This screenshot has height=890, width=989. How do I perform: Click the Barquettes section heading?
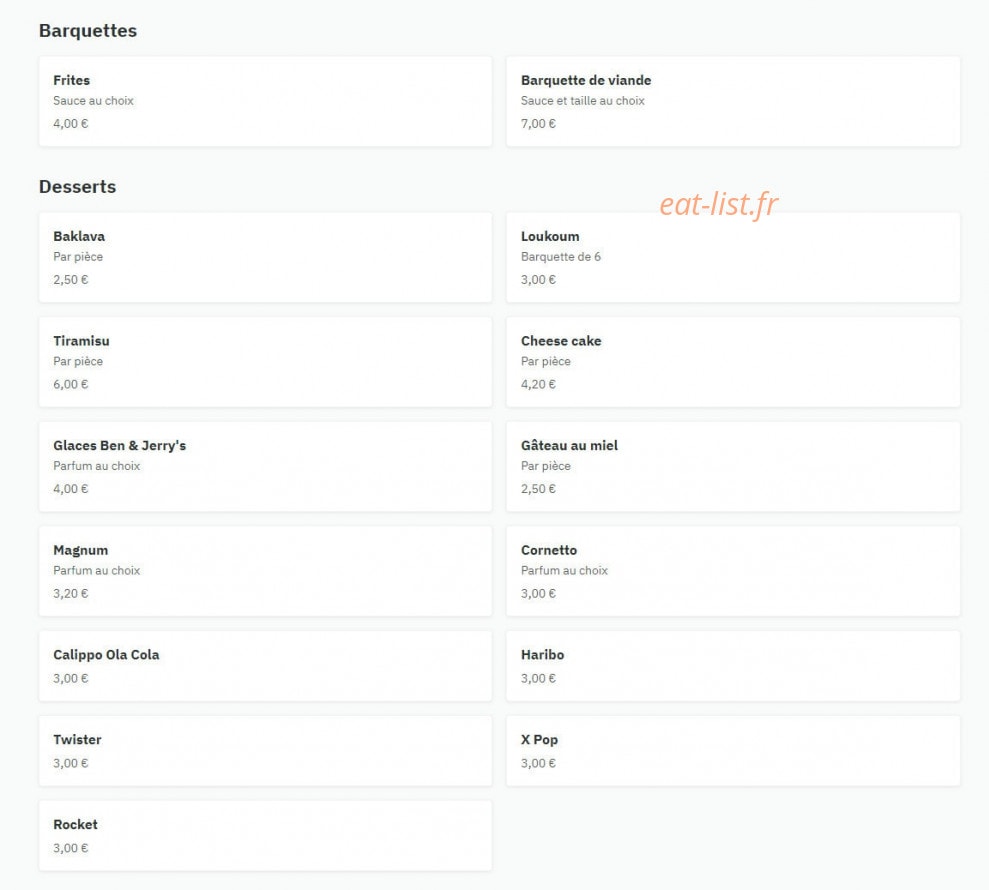click(x=88, y=31)
